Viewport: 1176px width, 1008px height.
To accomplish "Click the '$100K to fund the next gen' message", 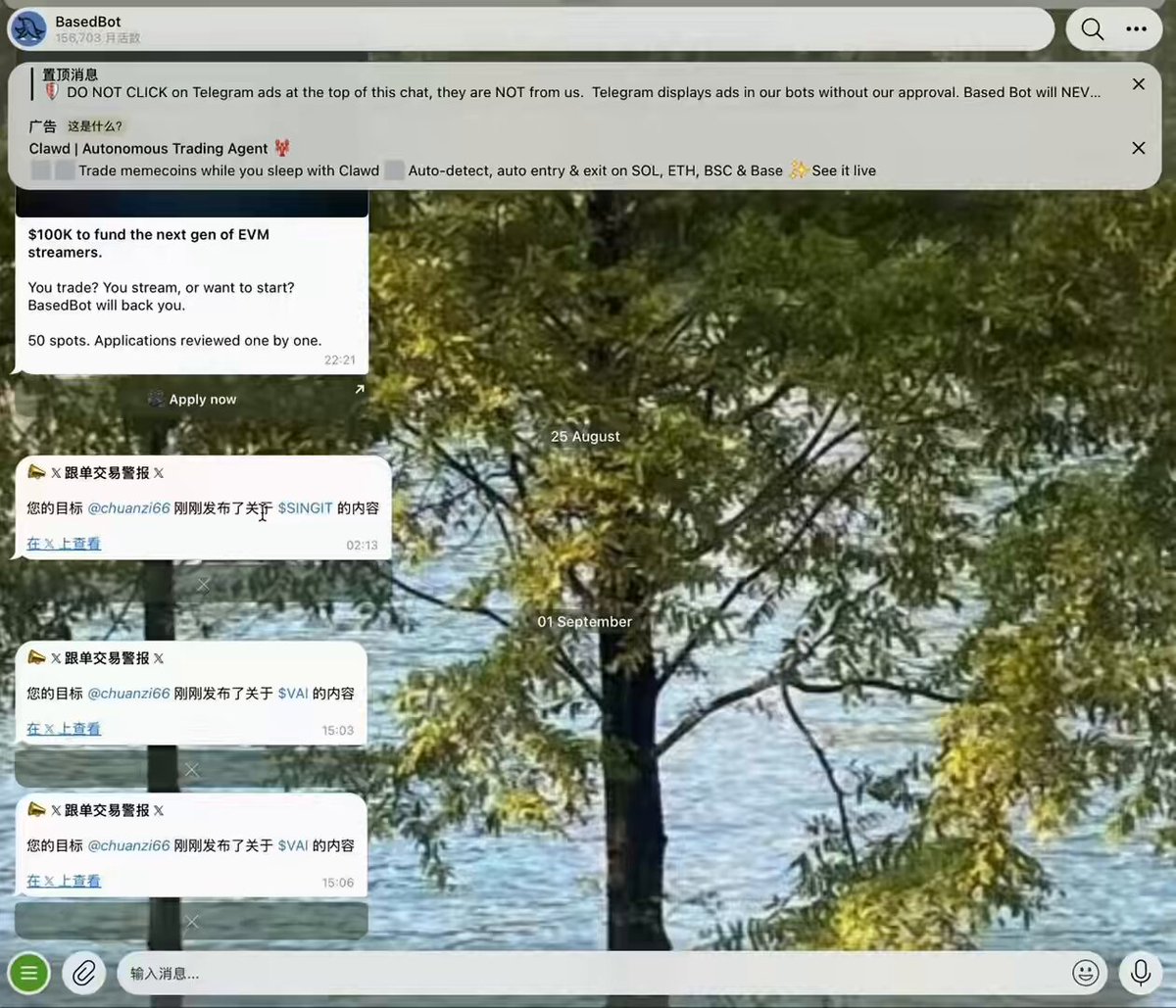I will pos(148,243).
